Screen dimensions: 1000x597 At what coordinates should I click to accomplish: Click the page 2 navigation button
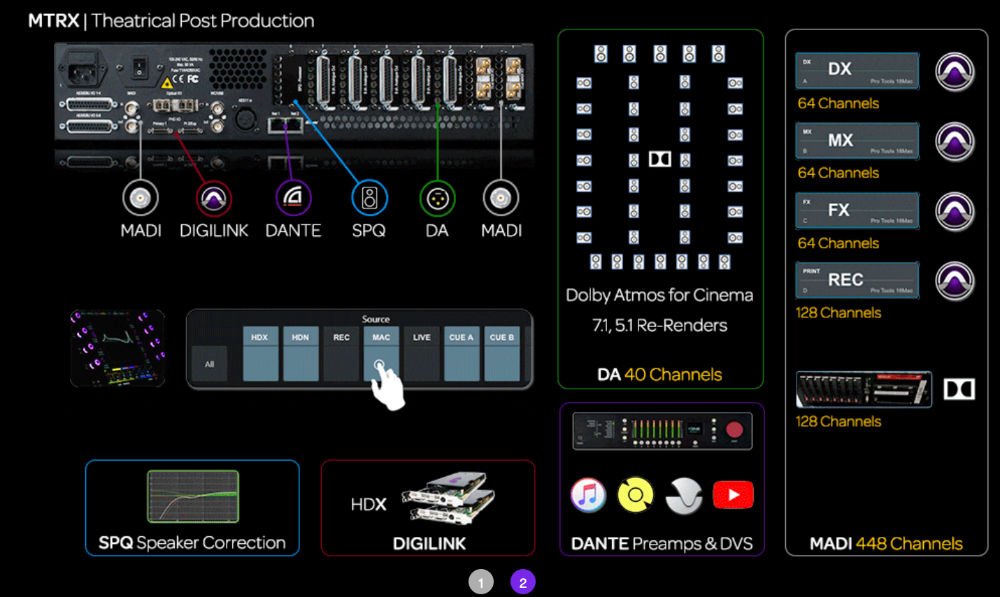pos(522,581)
